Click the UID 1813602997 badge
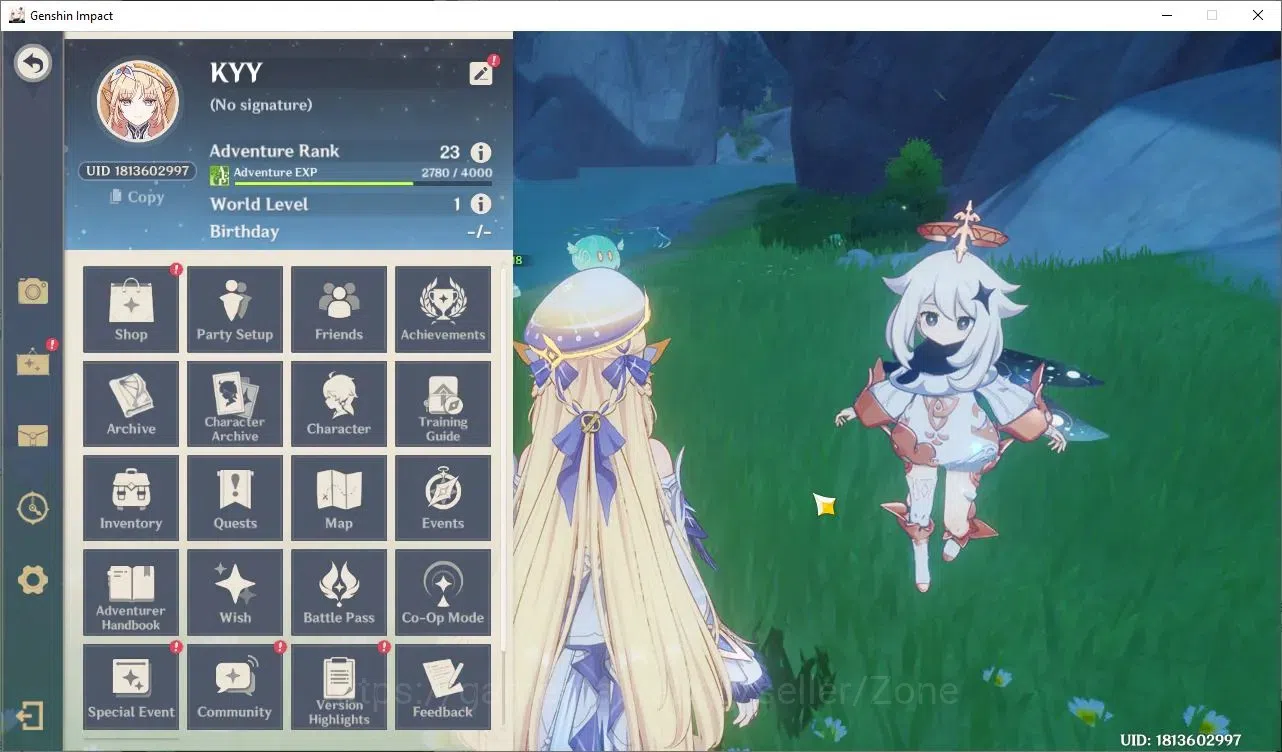 tap(137, 171)
